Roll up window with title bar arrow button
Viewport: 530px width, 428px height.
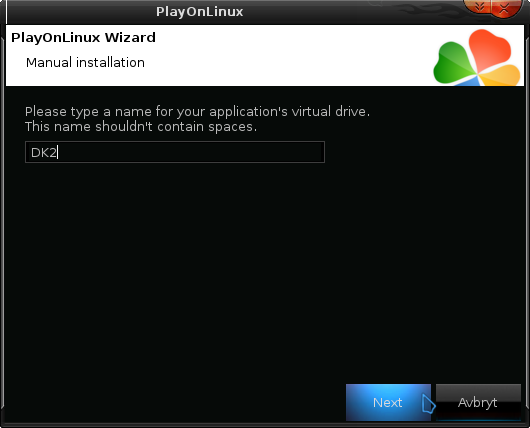coord(479,7)
